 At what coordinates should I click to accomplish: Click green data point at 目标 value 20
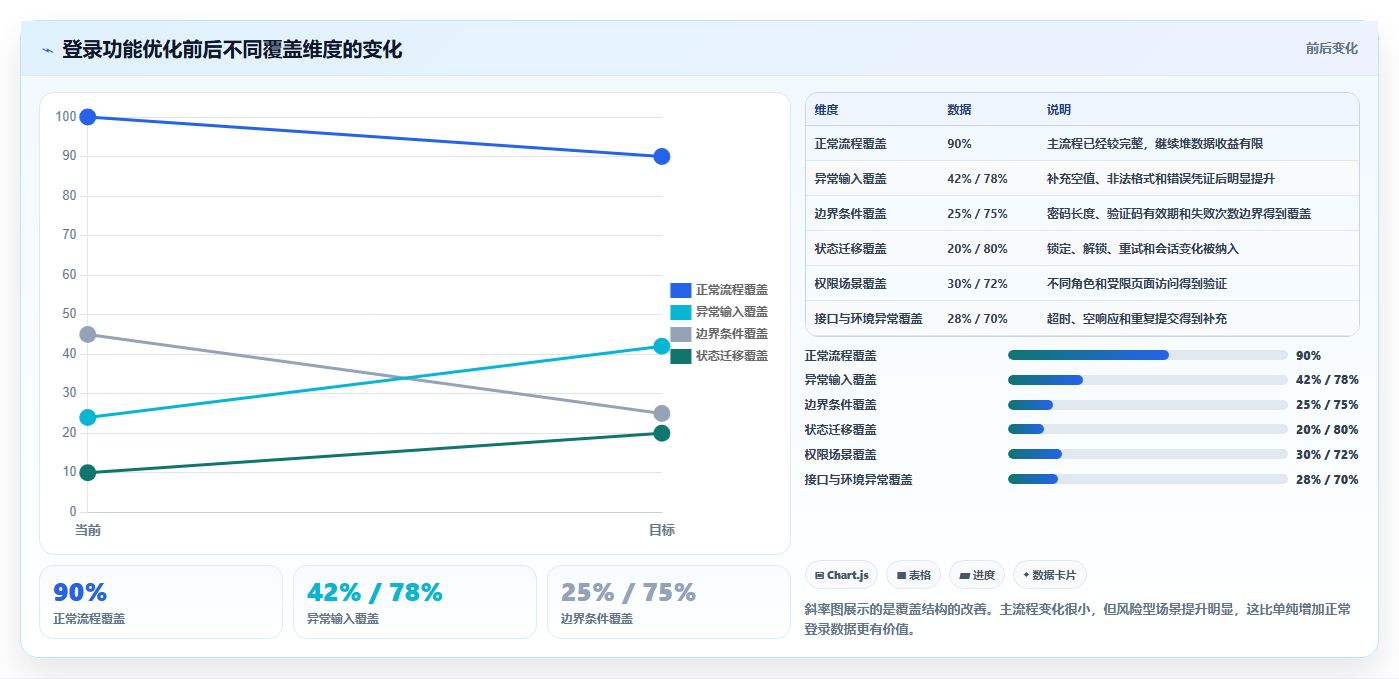662,433
